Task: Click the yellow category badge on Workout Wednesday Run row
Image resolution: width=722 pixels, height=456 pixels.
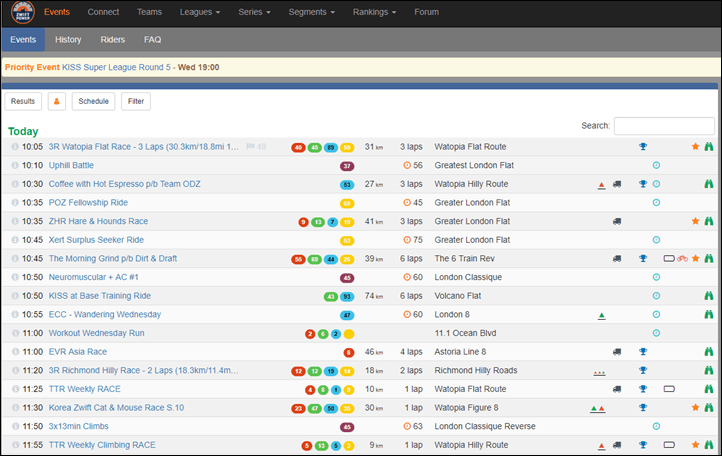Action: point(349,334)
